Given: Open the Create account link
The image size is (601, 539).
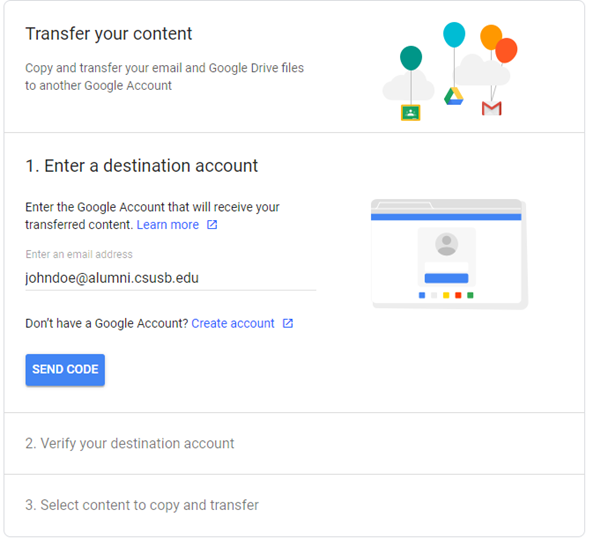Looking at the screenshot, I should tap(232, 323).
